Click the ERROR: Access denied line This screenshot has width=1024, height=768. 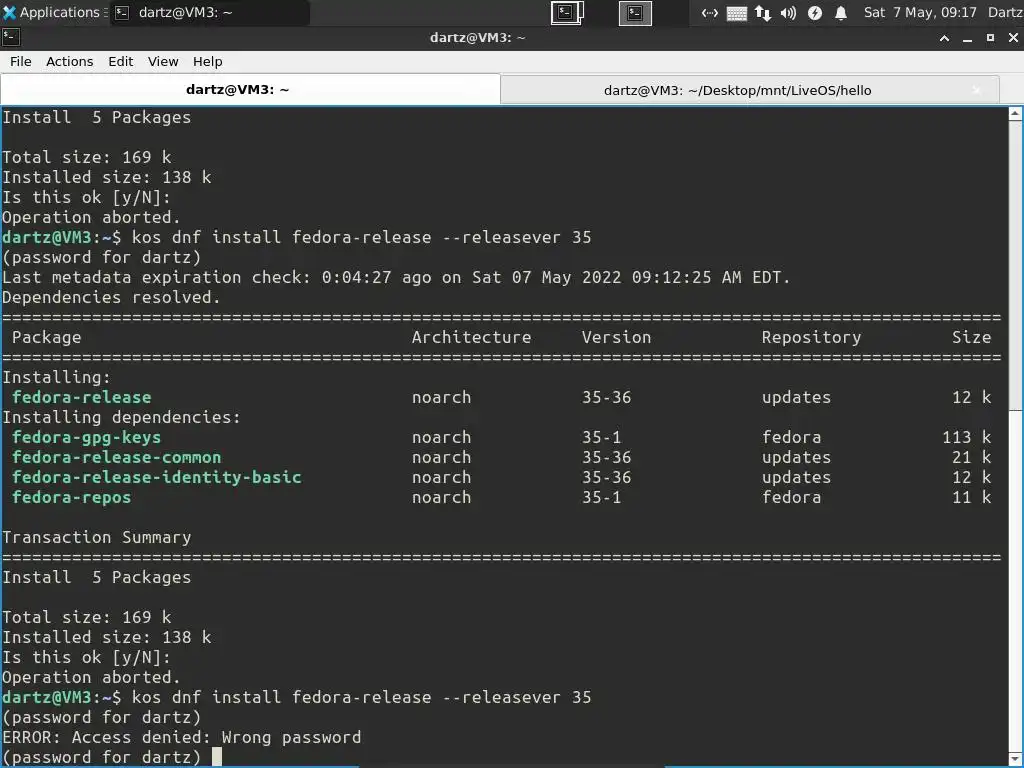point(182,737)
